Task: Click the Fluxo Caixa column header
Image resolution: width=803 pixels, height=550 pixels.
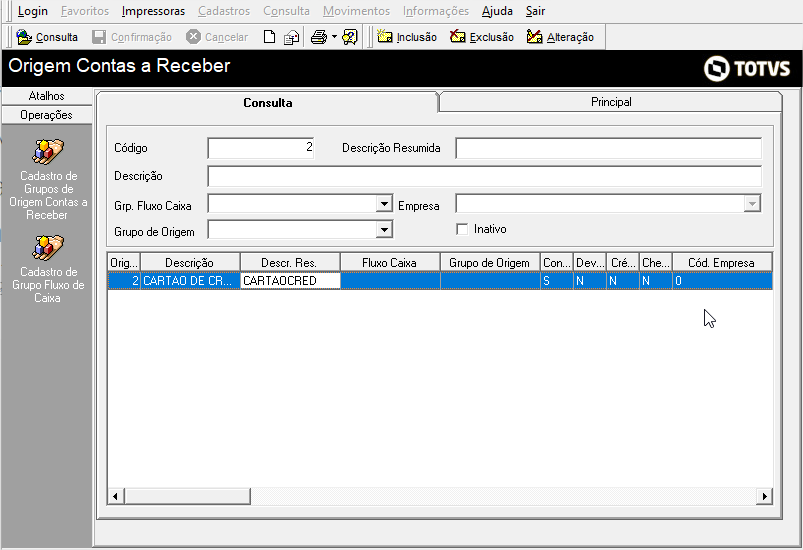Action: (x=390, y=263)
